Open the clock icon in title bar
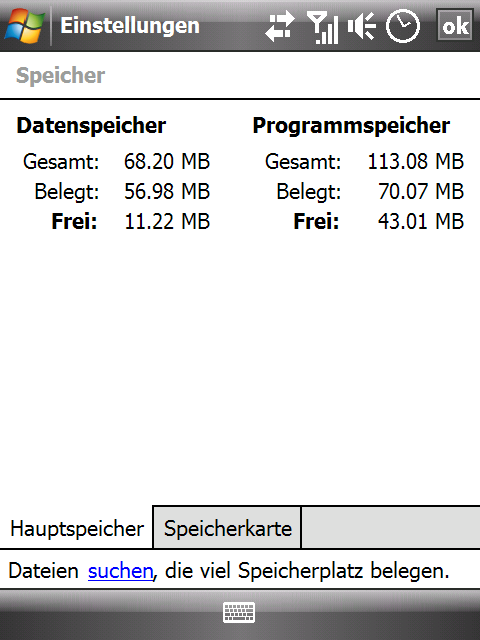 [403, 26]
